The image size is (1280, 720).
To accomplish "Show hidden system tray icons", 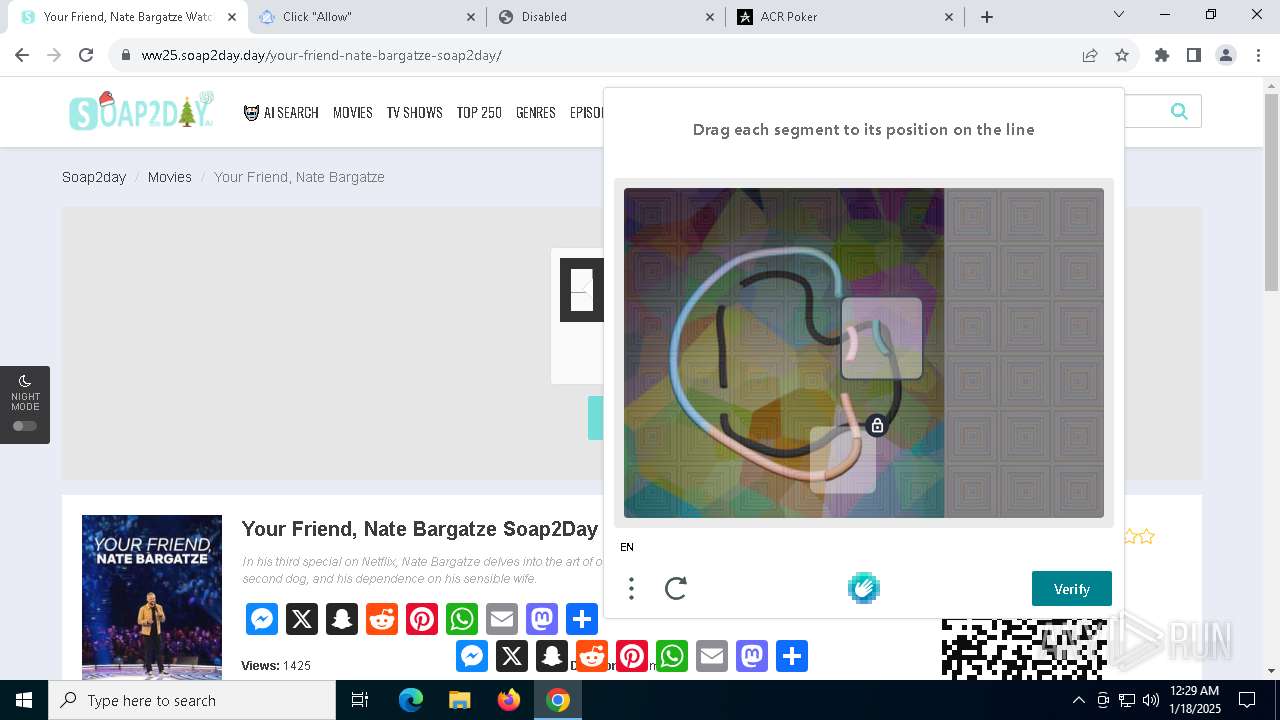I will tap(1078, 700).
